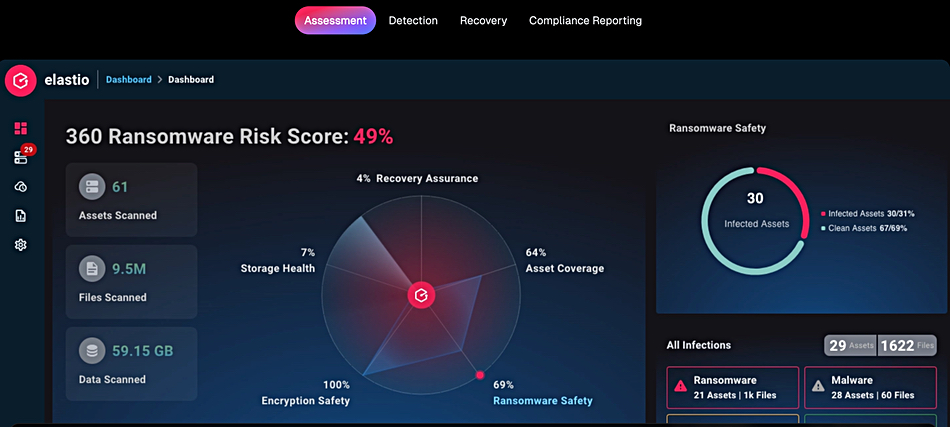
Task: Select the Assets Scanned card
Action: (x=131, y=200)
